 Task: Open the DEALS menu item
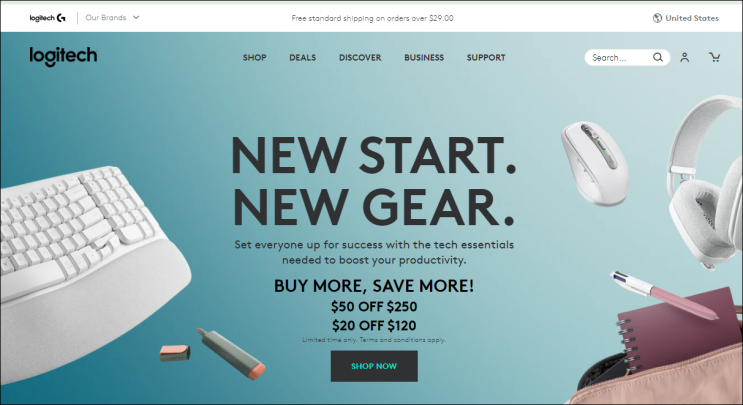click(302, 57)
